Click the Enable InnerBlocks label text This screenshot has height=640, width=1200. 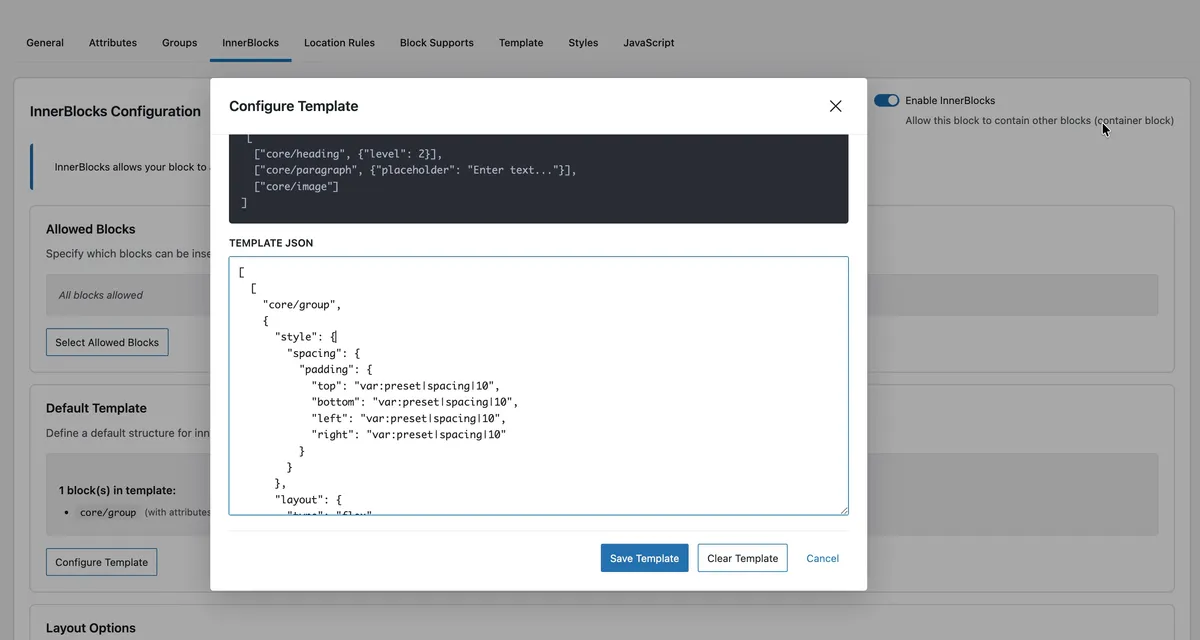[950, 100]
